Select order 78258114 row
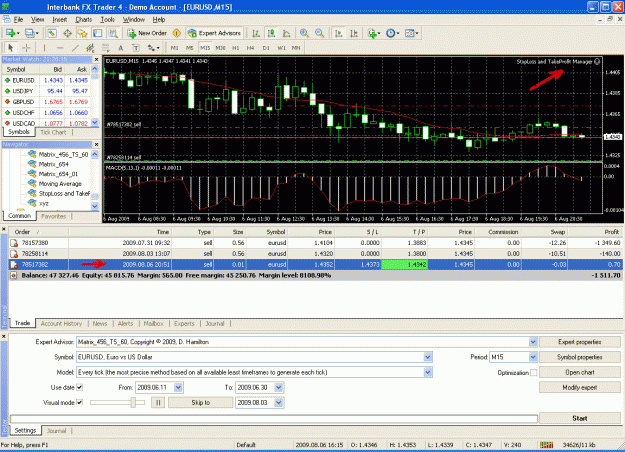Image resolution: width=625 pixels, height=452 pixels. click(315, 254)
